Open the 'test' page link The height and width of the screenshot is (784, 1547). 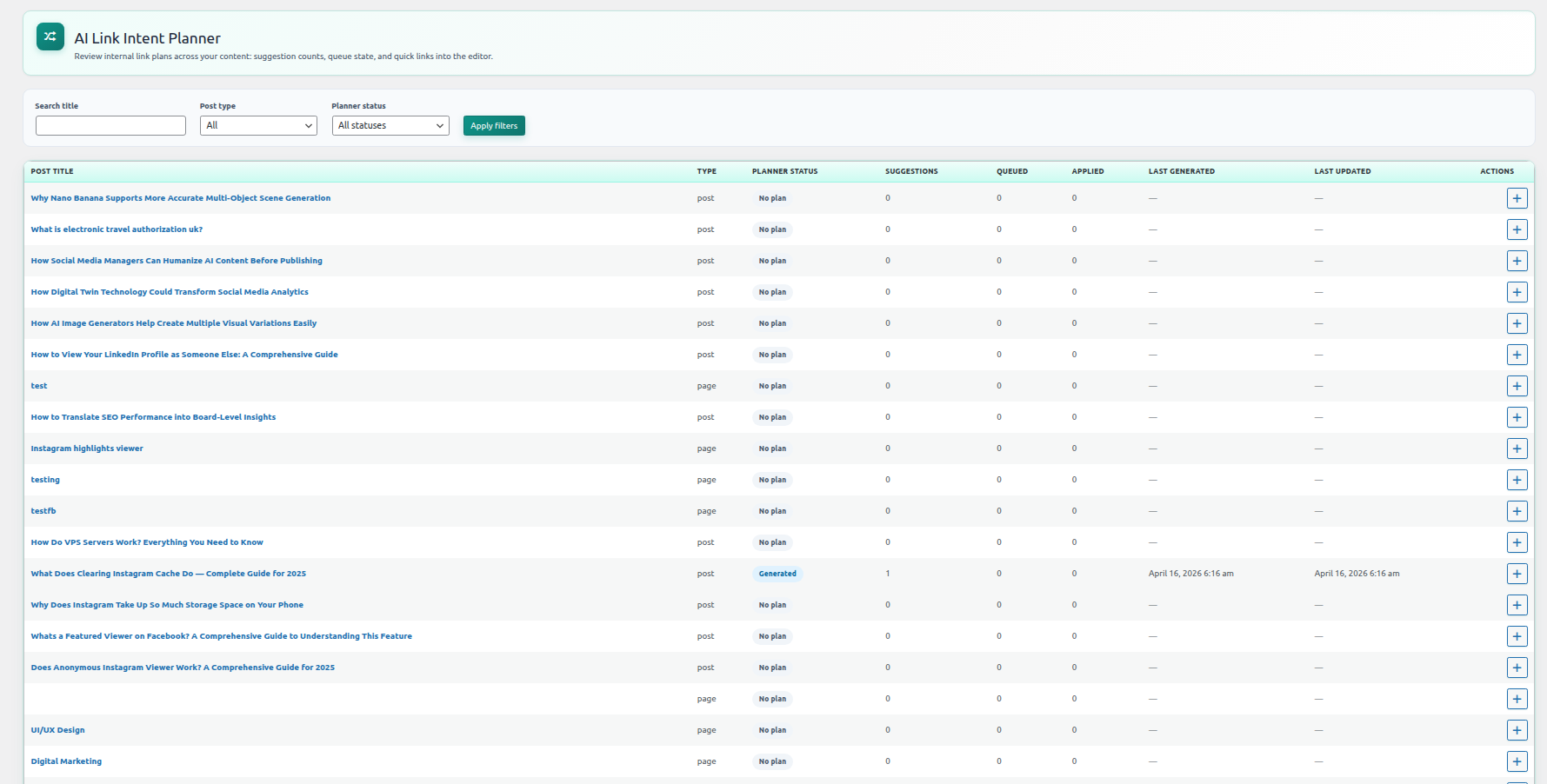click(x=39, y=386)
